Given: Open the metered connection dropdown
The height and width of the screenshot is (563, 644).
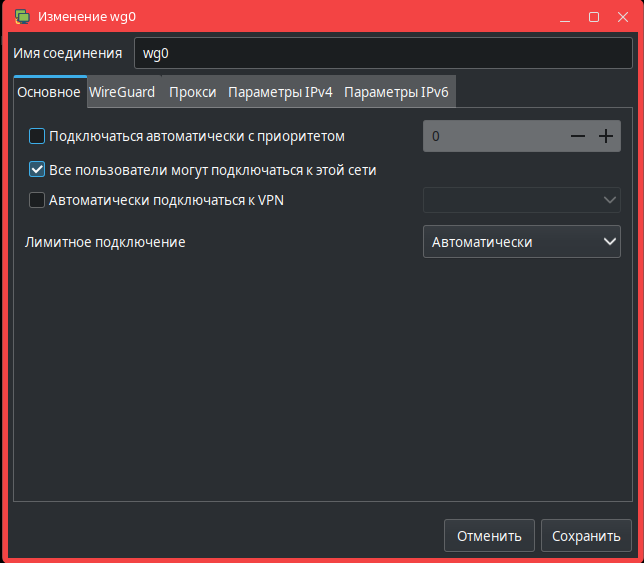Looking at the screenshot, I should click(521, 242).
